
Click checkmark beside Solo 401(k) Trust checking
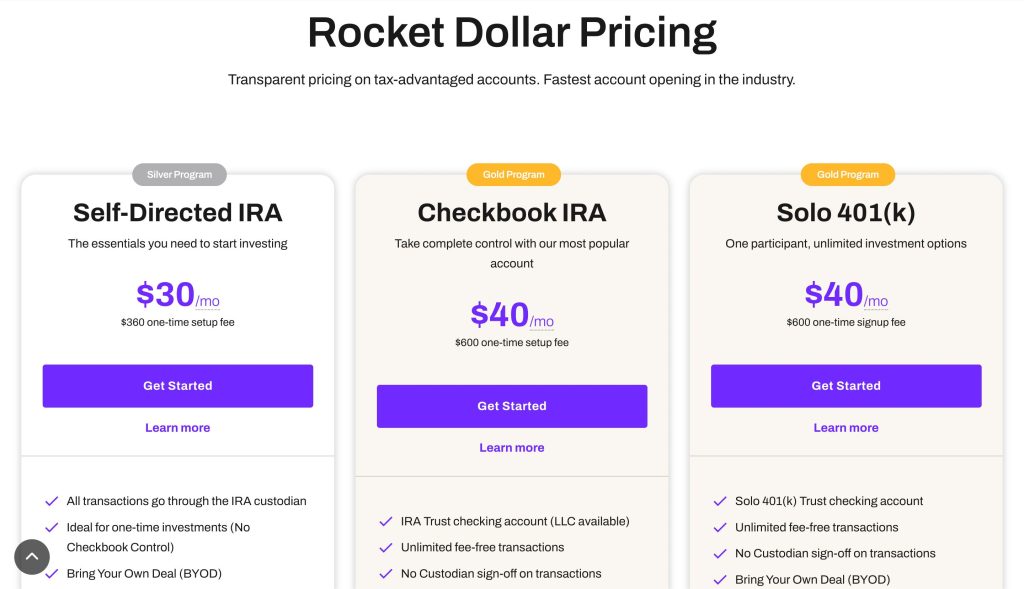720,501
